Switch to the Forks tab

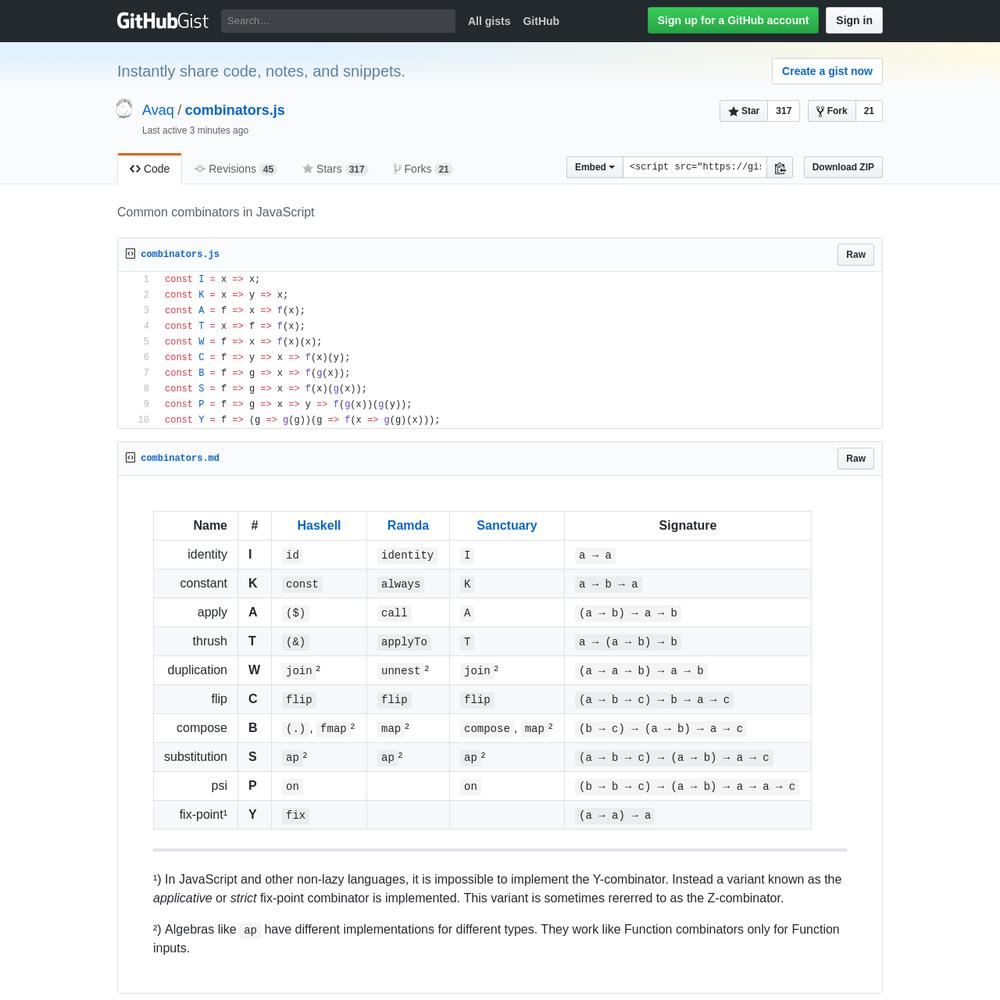[x=422, y=169]
